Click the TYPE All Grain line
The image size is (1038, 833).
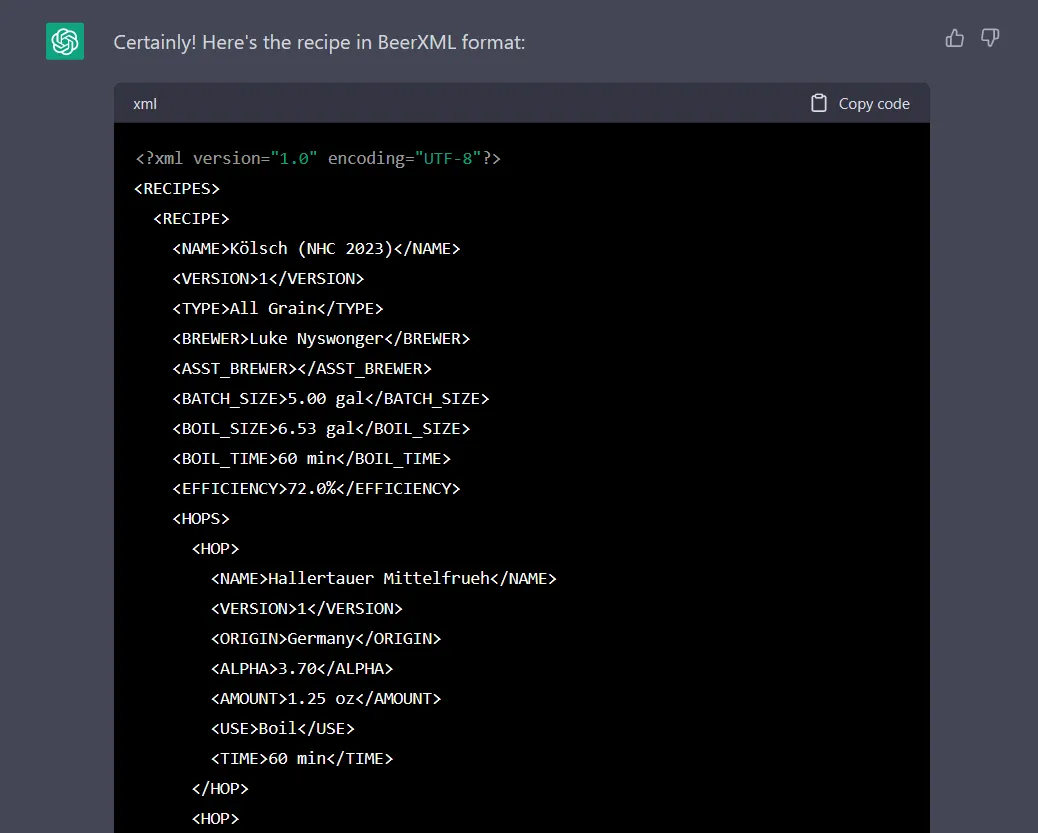(x=278, y=309)
